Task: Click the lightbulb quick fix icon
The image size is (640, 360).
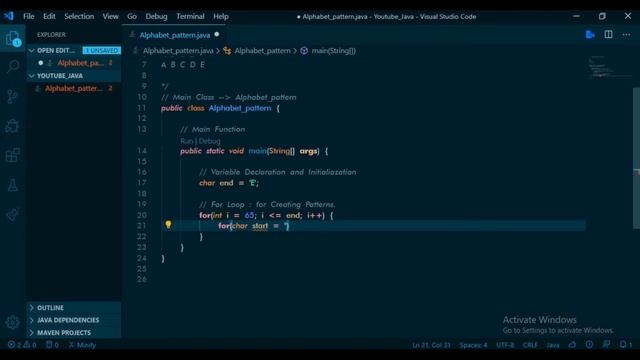Action: 168,224
